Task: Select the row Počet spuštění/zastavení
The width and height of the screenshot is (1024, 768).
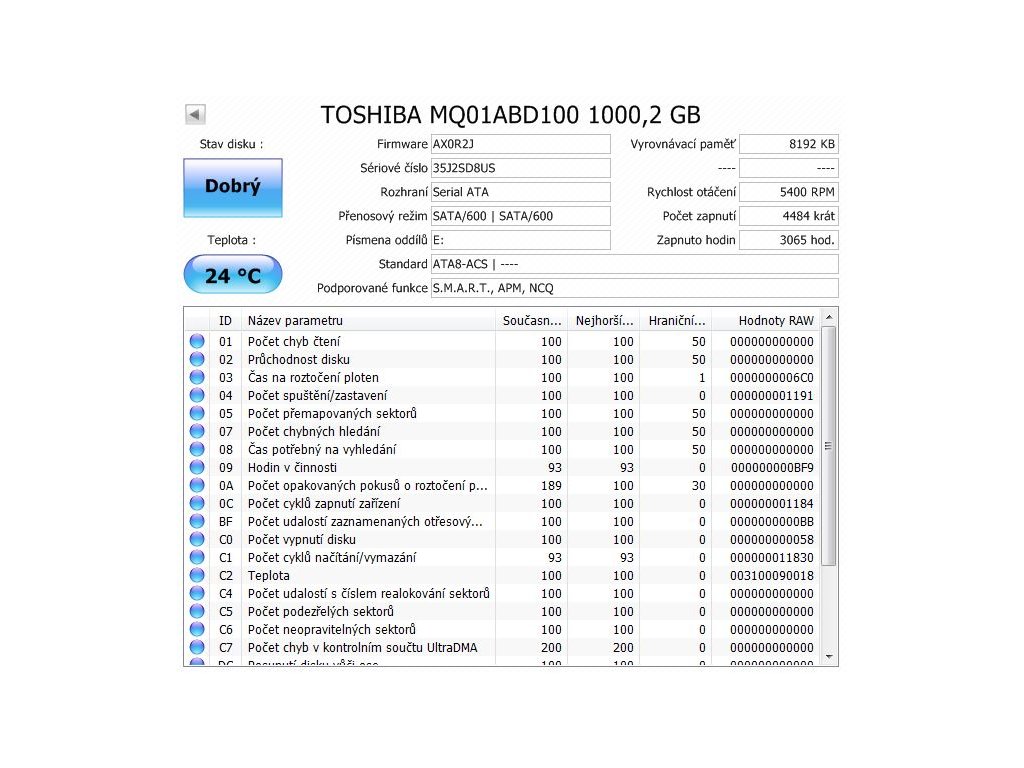Action: point(502,395)
